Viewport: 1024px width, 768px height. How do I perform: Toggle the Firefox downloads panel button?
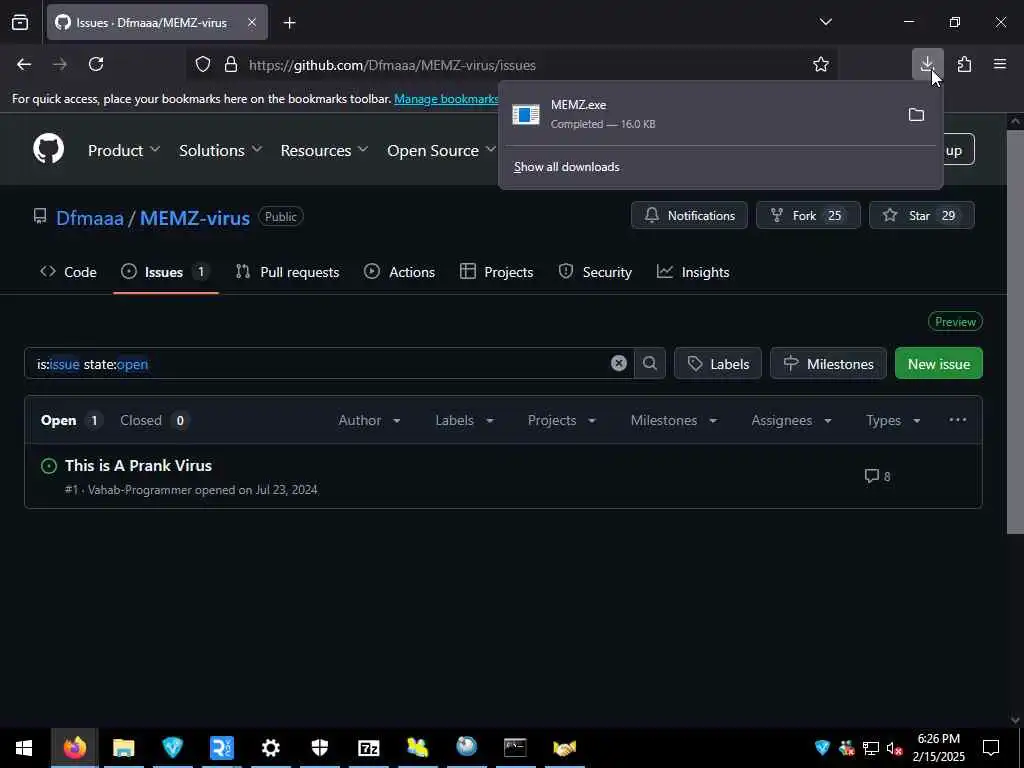tap(927, 64)
